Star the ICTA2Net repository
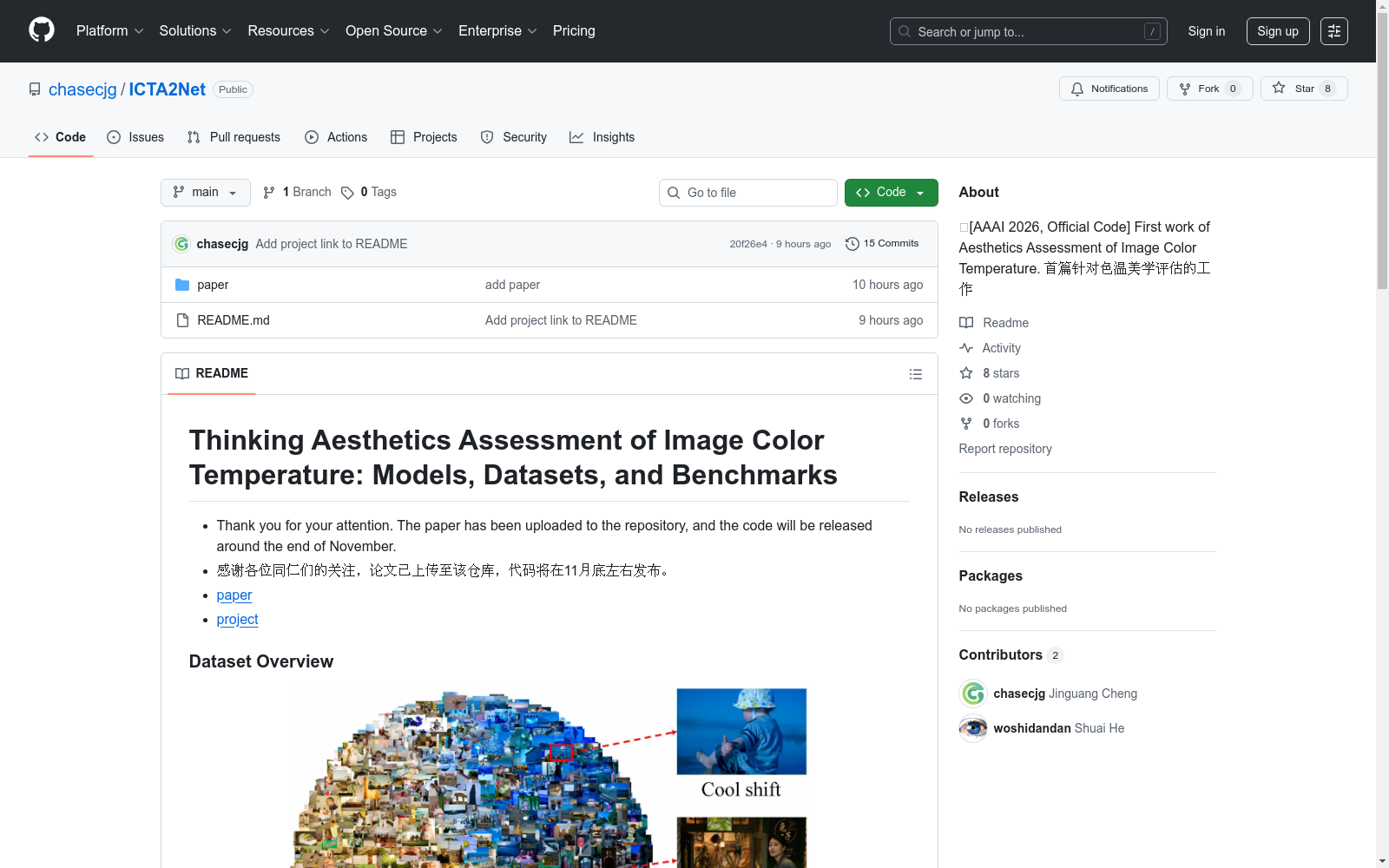This screenshot has height=868, width=1389. pyautogui.click(x=1304, y=89)
